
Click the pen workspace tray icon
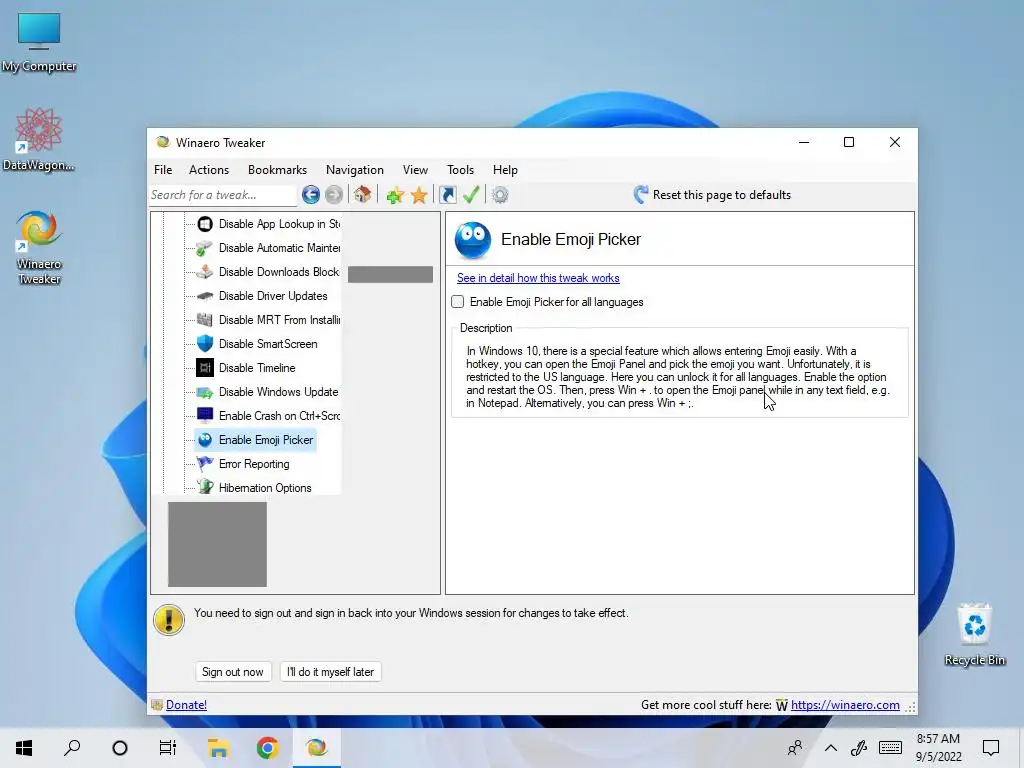(x=859, y=748)
